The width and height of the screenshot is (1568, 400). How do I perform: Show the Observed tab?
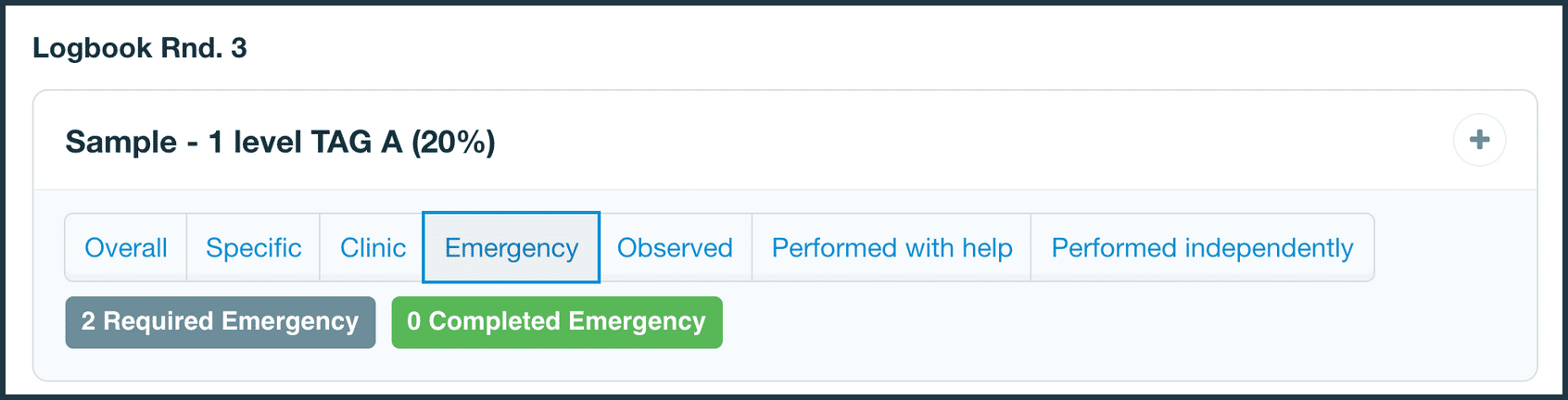675,248
